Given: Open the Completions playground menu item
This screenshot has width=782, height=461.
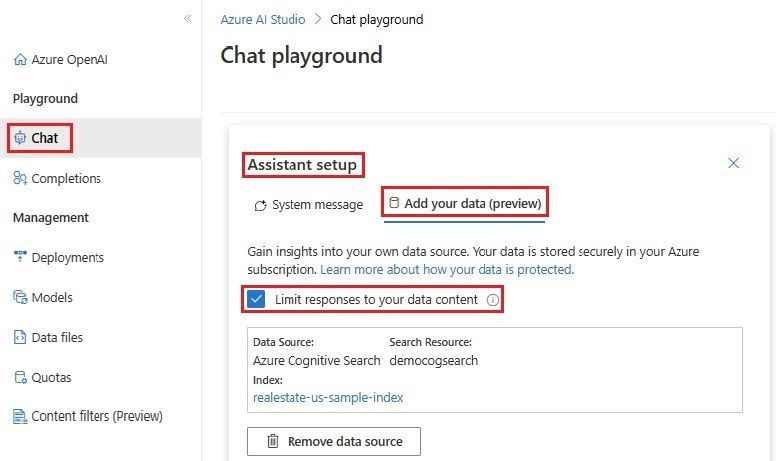Looking at the screenshot, I should [x=66, y=178].
